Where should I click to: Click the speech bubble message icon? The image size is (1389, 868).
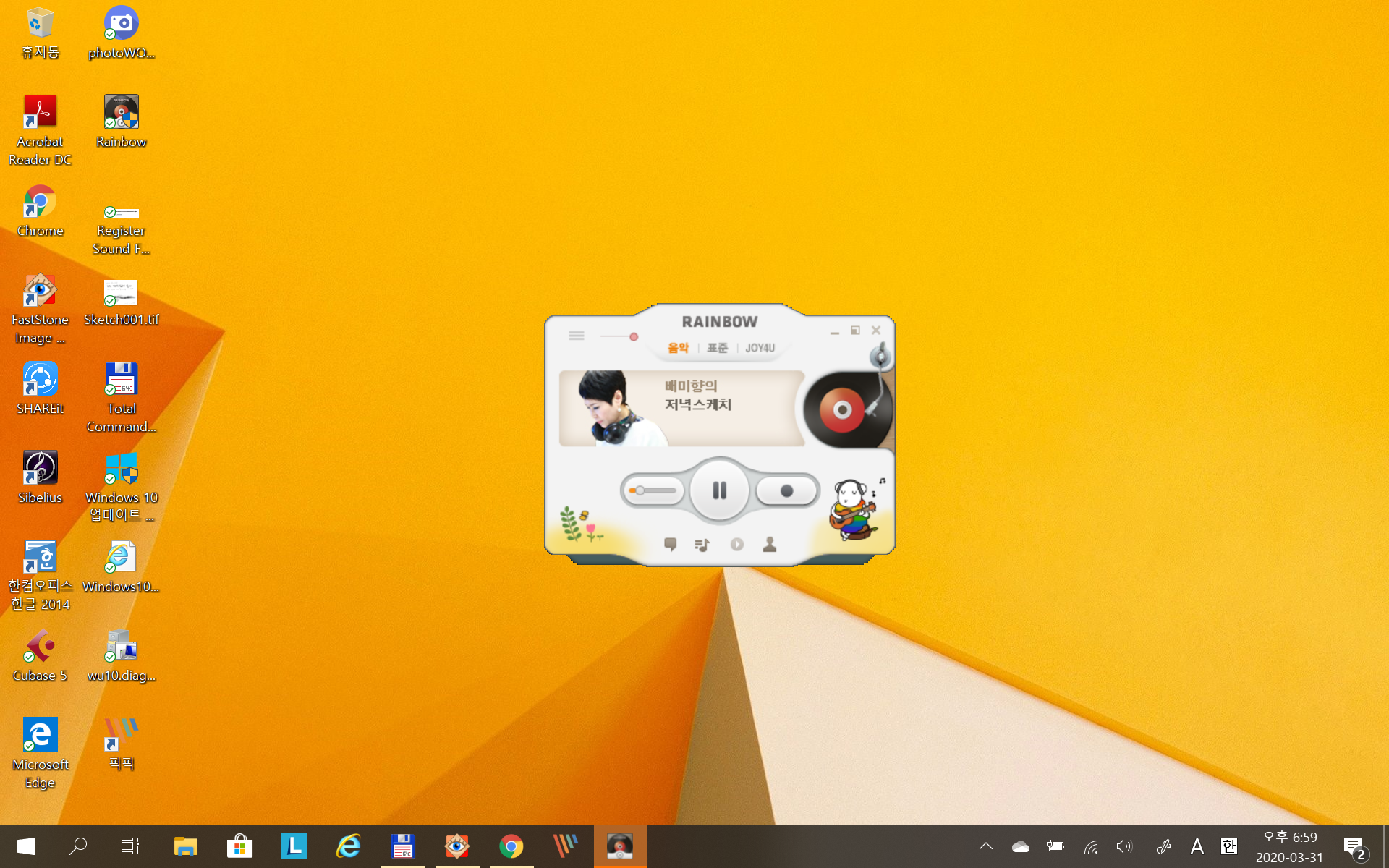[x=670, y=544]
